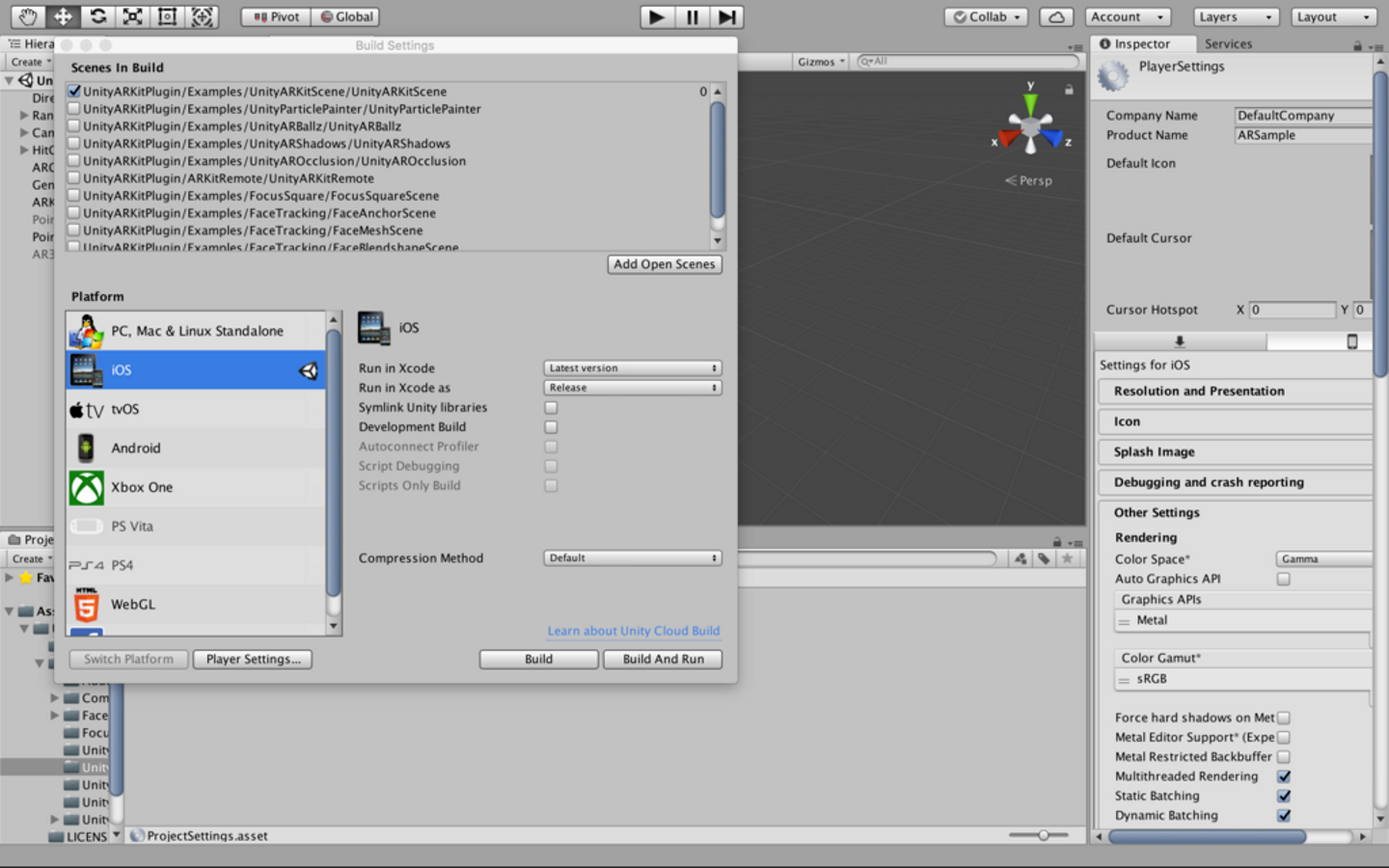Uncheck the UnityARKitScene scene checkbox
This screenshot has height=868, width=1389.
(74, 92)
